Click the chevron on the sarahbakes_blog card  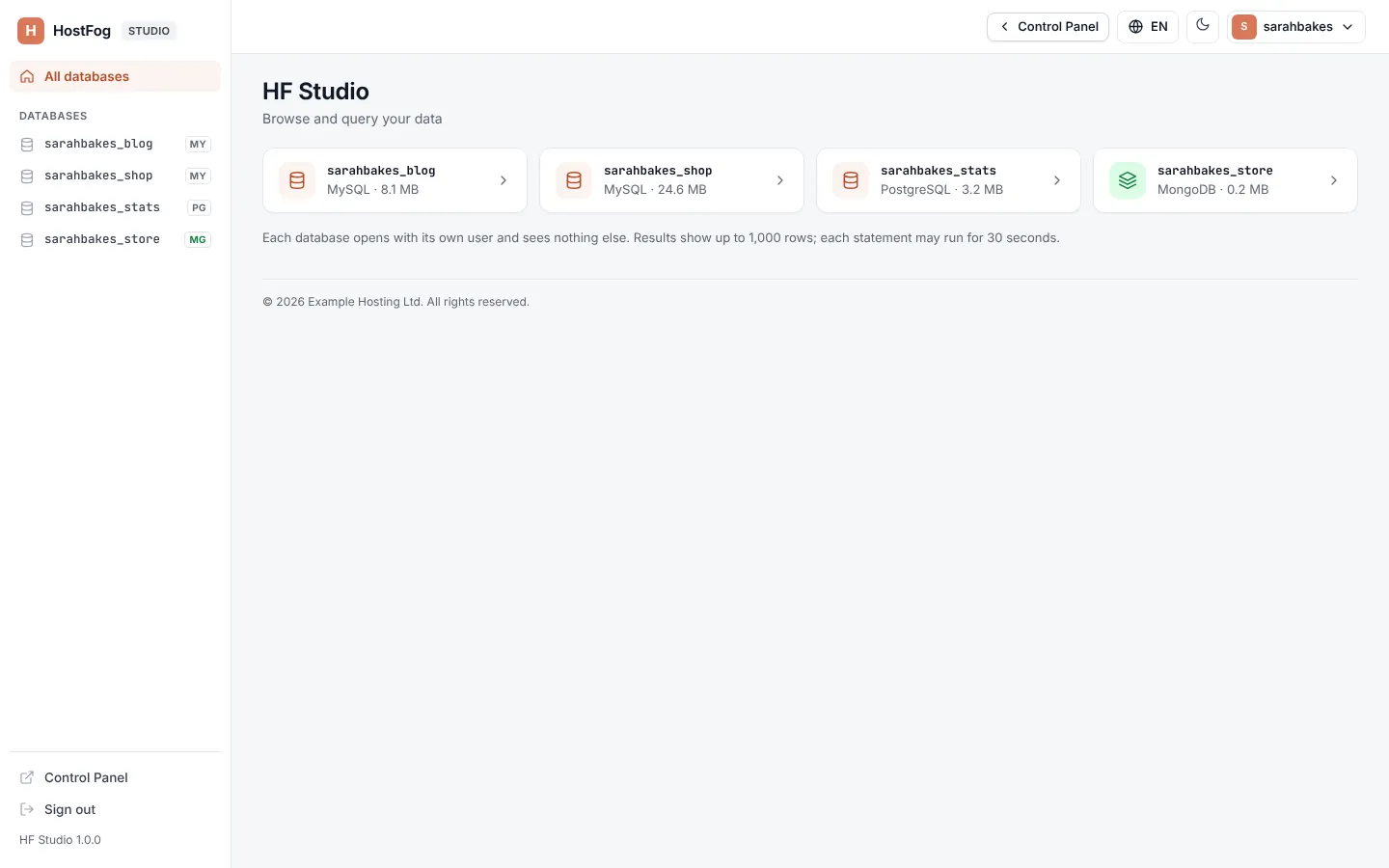(x=504, y=180)
